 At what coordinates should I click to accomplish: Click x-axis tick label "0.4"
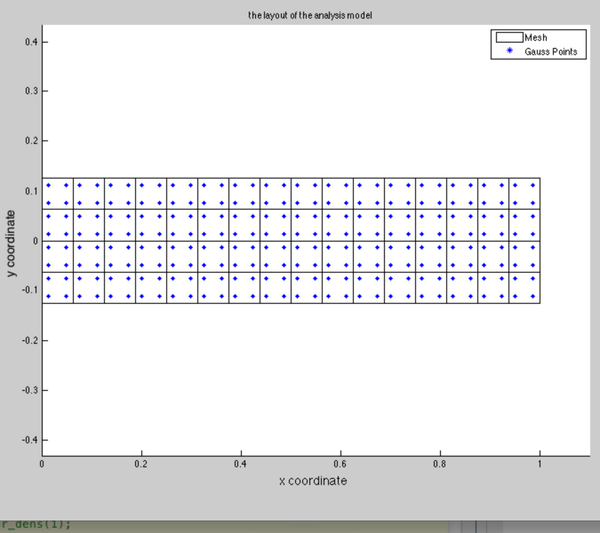point(240,464)
